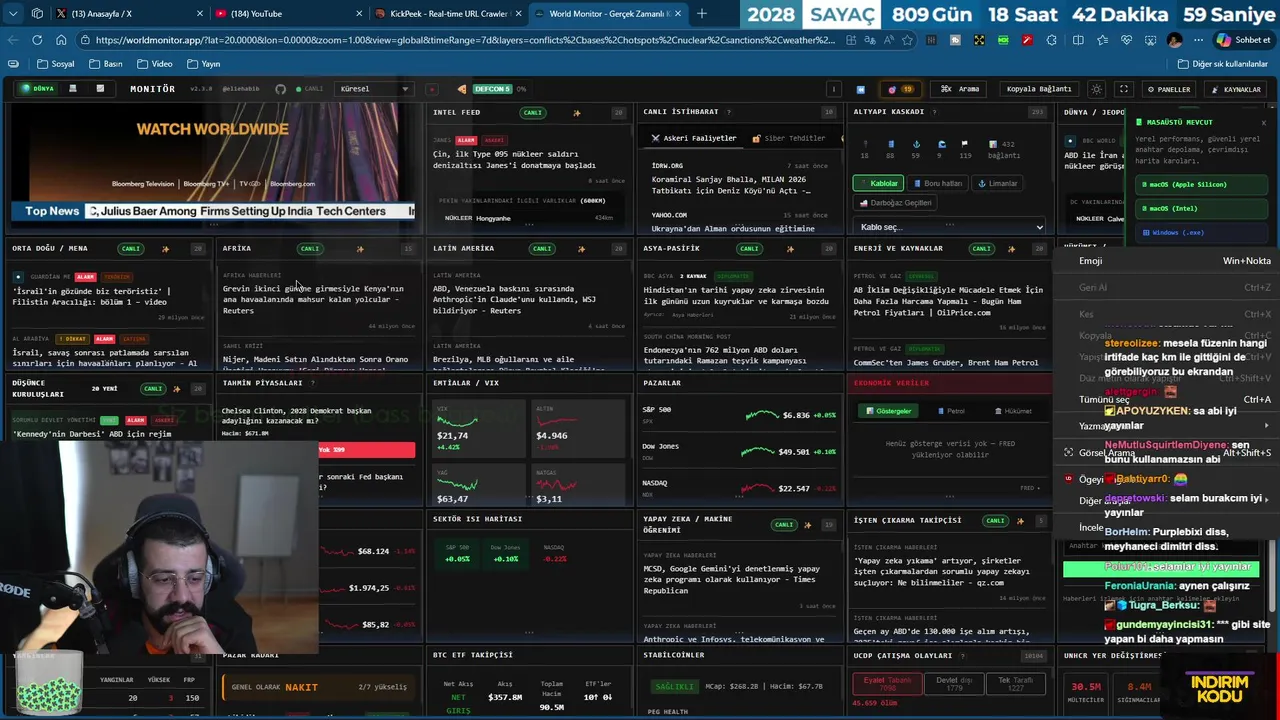Image resolution: width=1280 pixels, height=720 pixels.
Task: Open the Paneller menu
Action: pyautogui.click(x=1168, y=89)
